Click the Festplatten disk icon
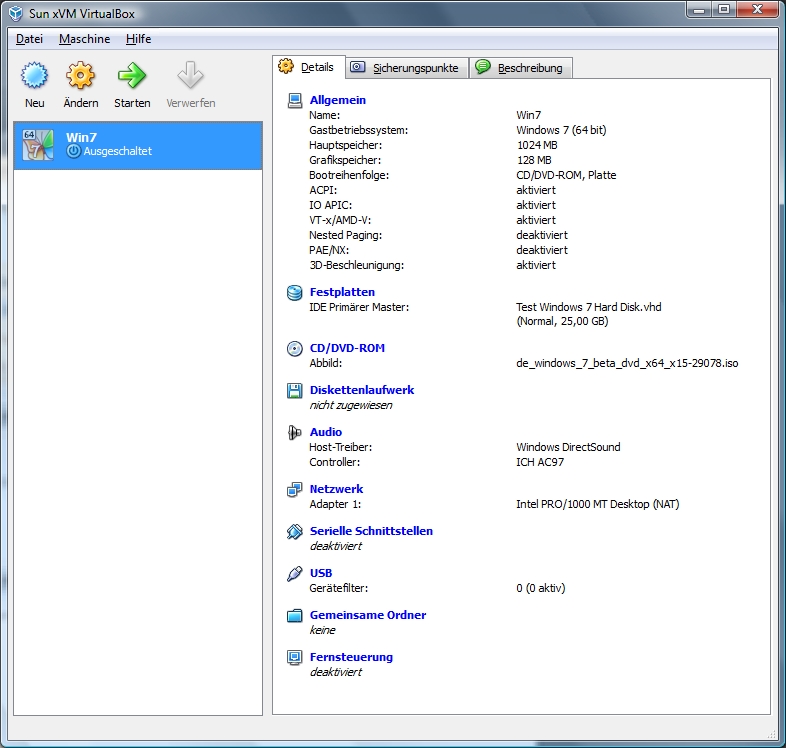This screenshot has height=748, width=786. (295, 293)
